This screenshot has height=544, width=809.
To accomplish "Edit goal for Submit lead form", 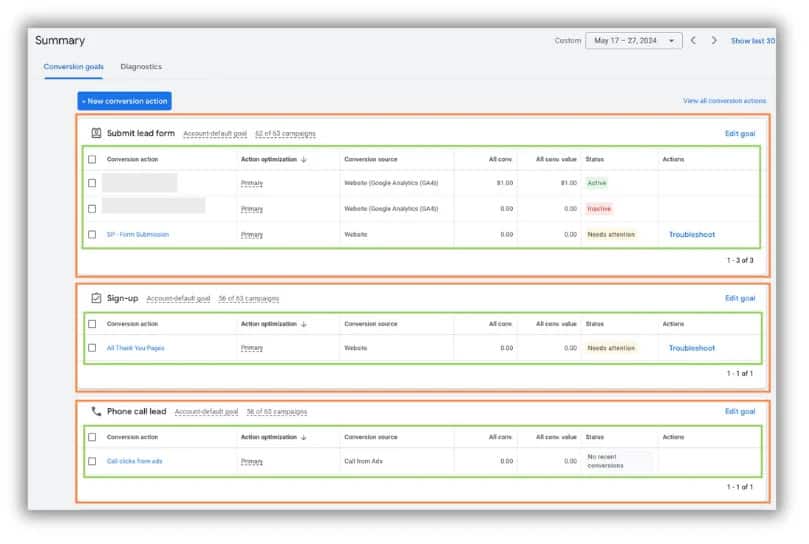I will pyautogui.click(x=740, y=134).
